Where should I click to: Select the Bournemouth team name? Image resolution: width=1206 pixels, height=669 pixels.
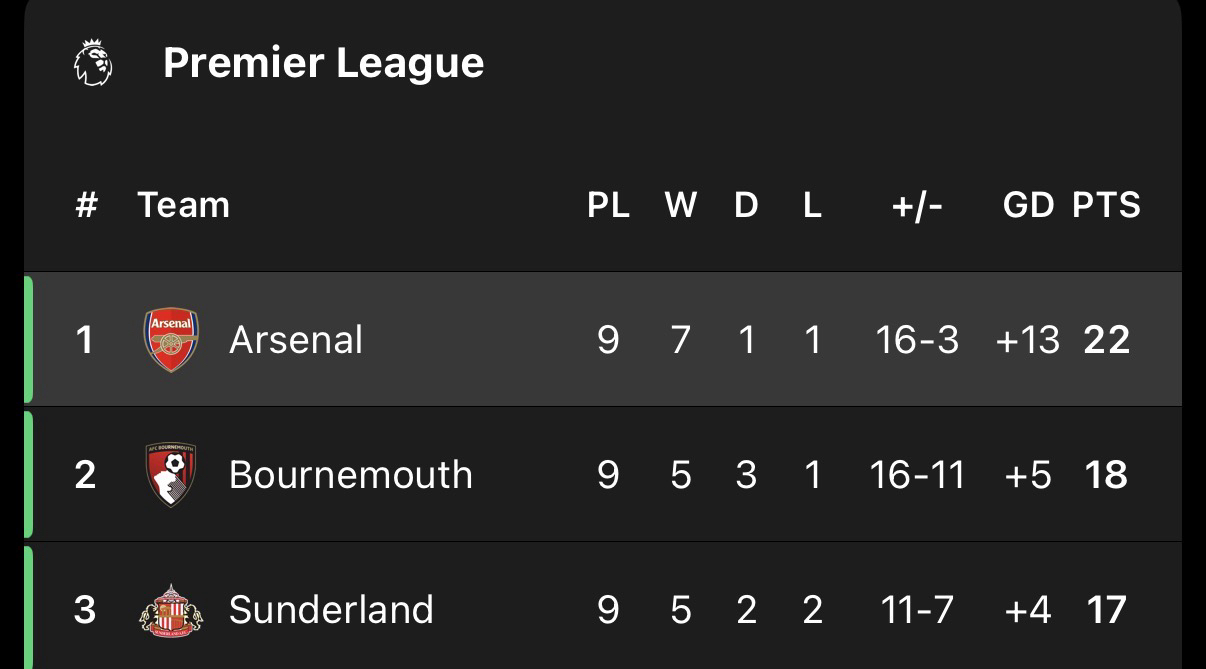(350, 475)
